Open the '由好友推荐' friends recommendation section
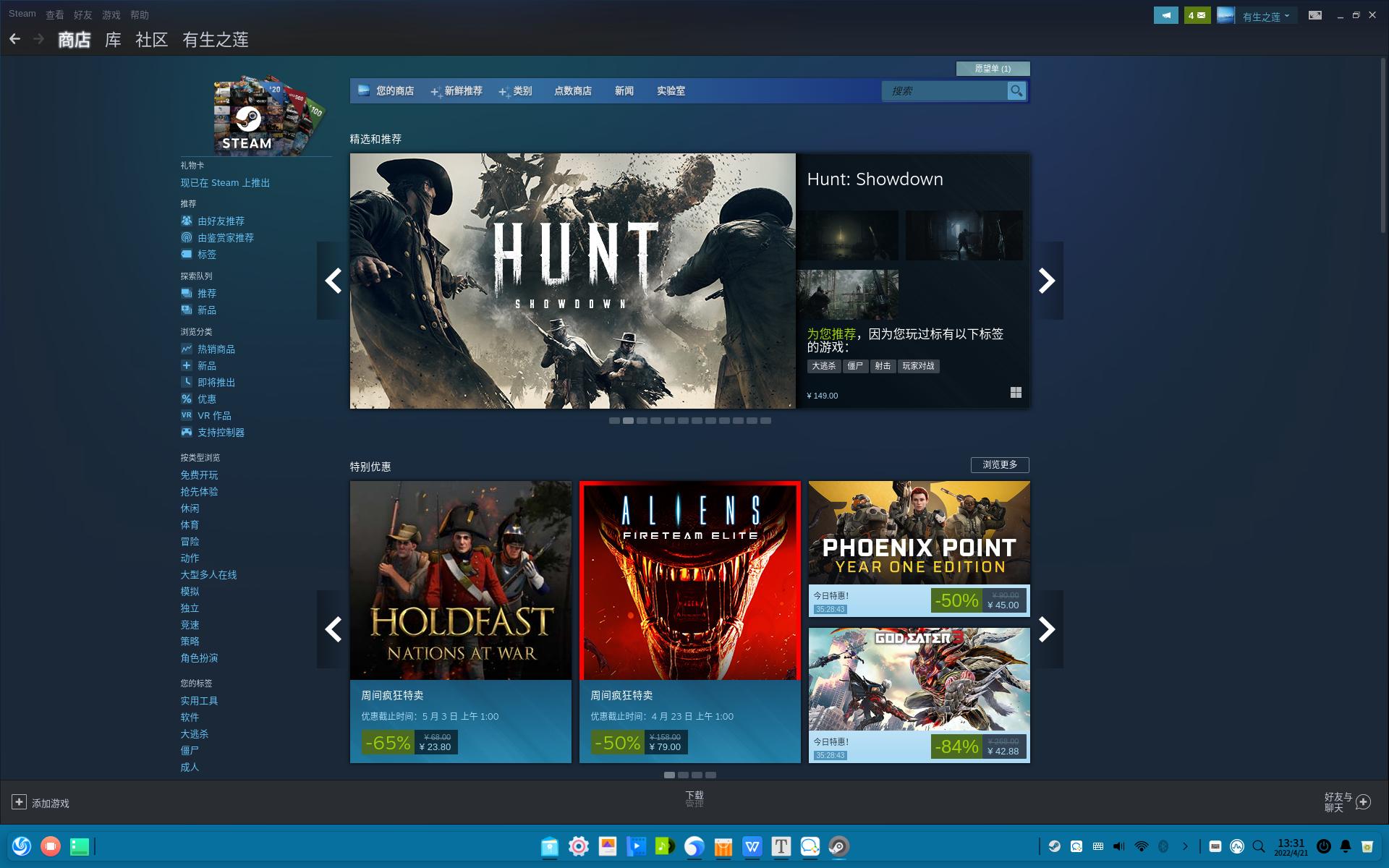1389x868 pixels. [218, 221]
